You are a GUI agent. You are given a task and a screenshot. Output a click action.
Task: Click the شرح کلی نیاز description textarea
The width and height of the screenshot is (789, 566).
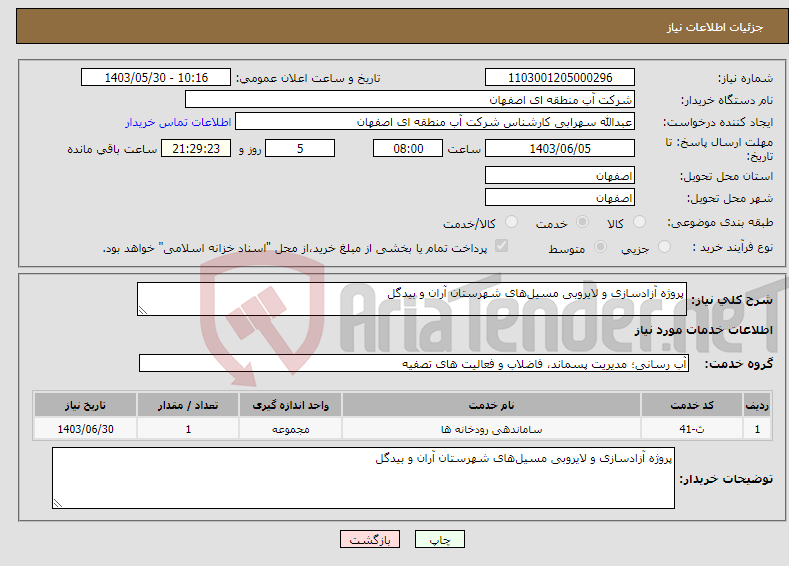pyautogui.click(x=412, y=299)
